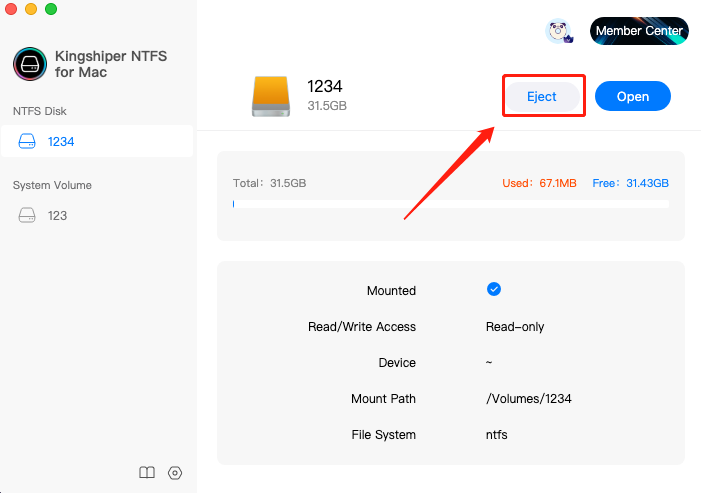
Task: Click the 31.5GB size under disk name
Action: [x=327, y=106]
